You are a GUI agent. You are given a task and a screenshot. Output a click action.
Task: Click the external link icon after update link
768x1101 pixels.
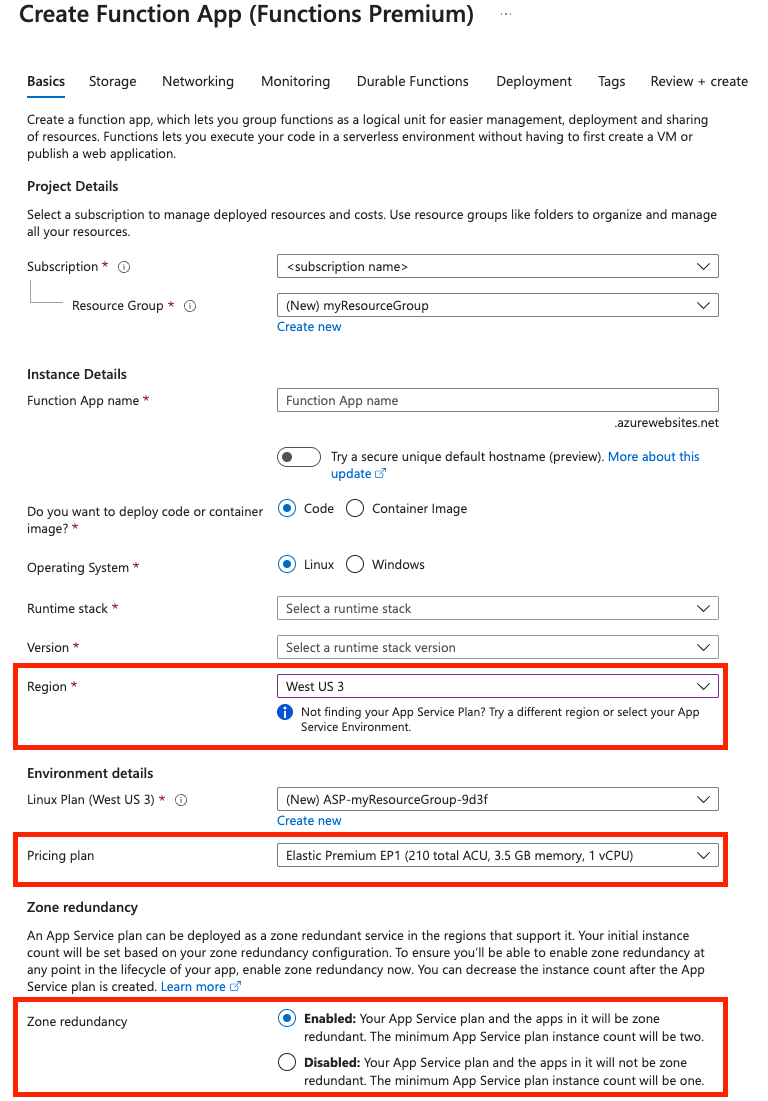(379, 473)
